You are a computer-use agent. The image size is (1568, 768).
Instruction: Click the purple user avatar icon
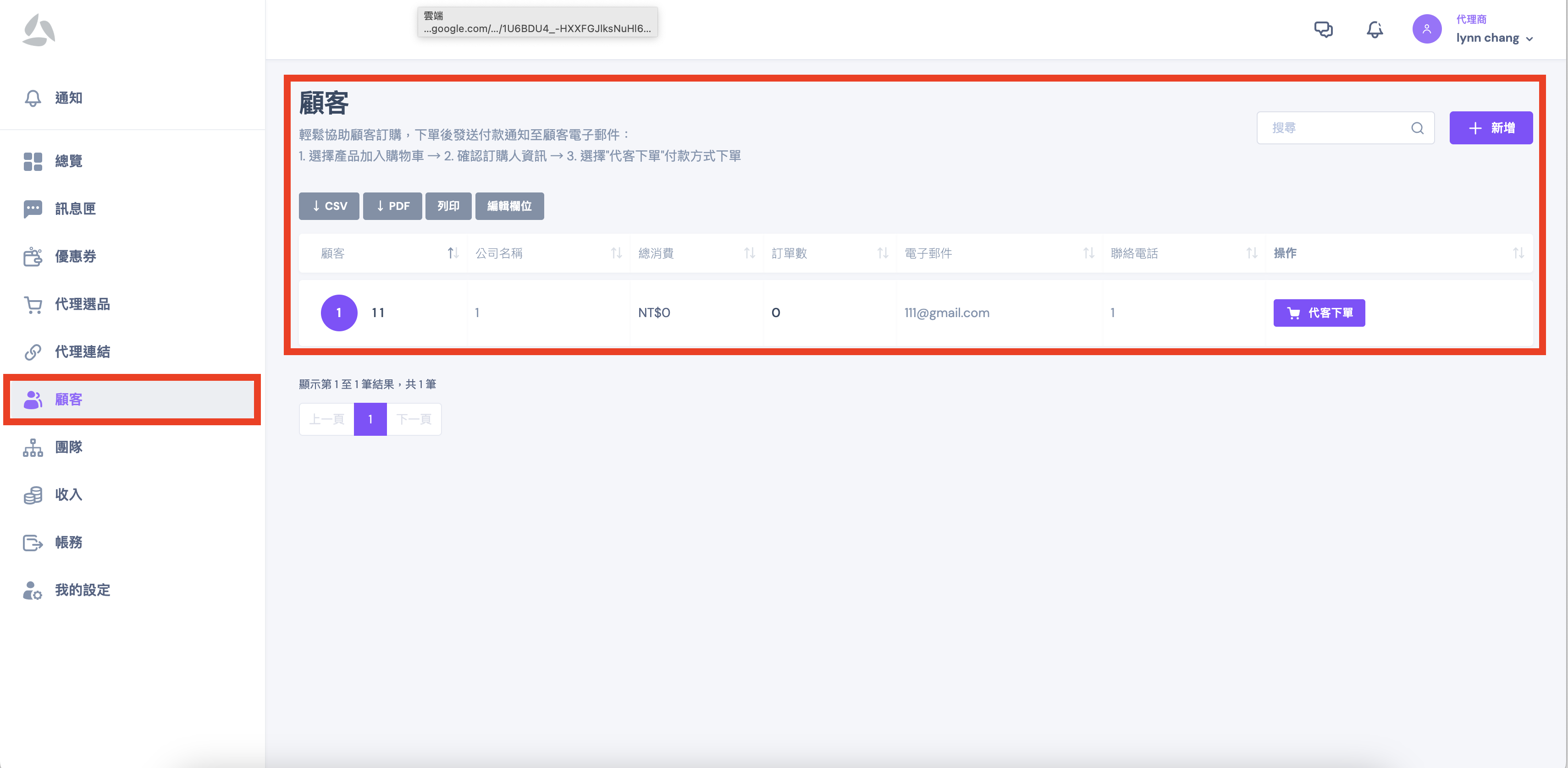tap(1426, 29)
